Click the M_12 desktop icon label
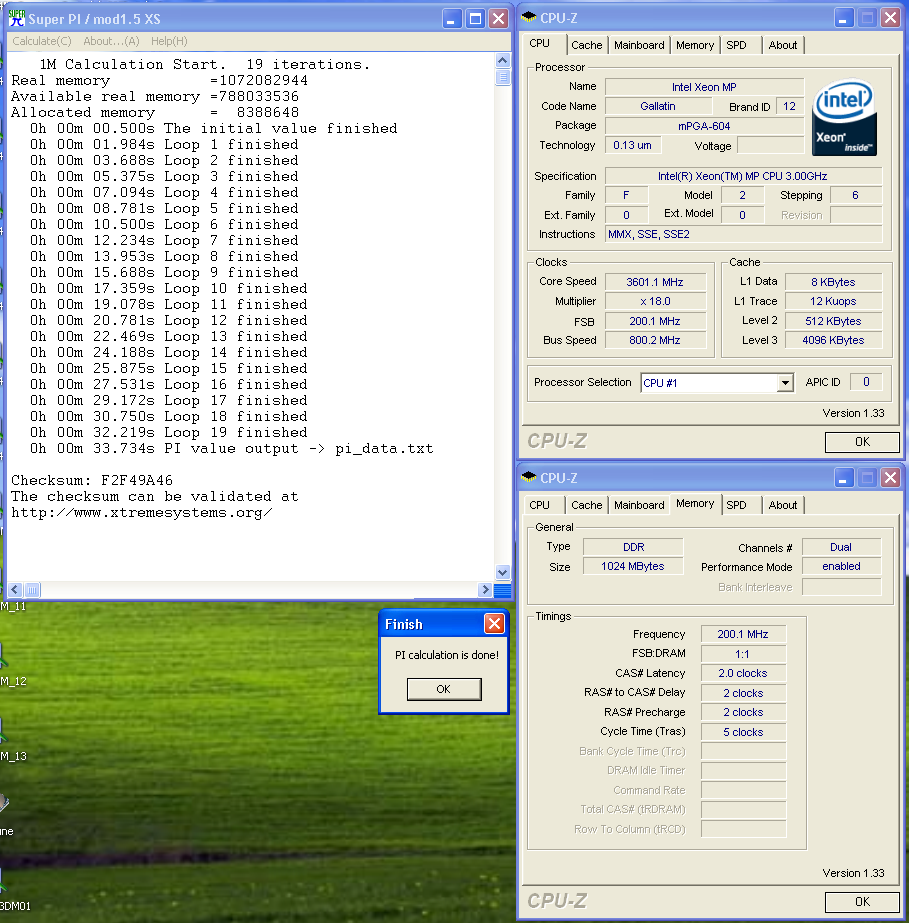This screenshot has height=923, width=909. 14,682
